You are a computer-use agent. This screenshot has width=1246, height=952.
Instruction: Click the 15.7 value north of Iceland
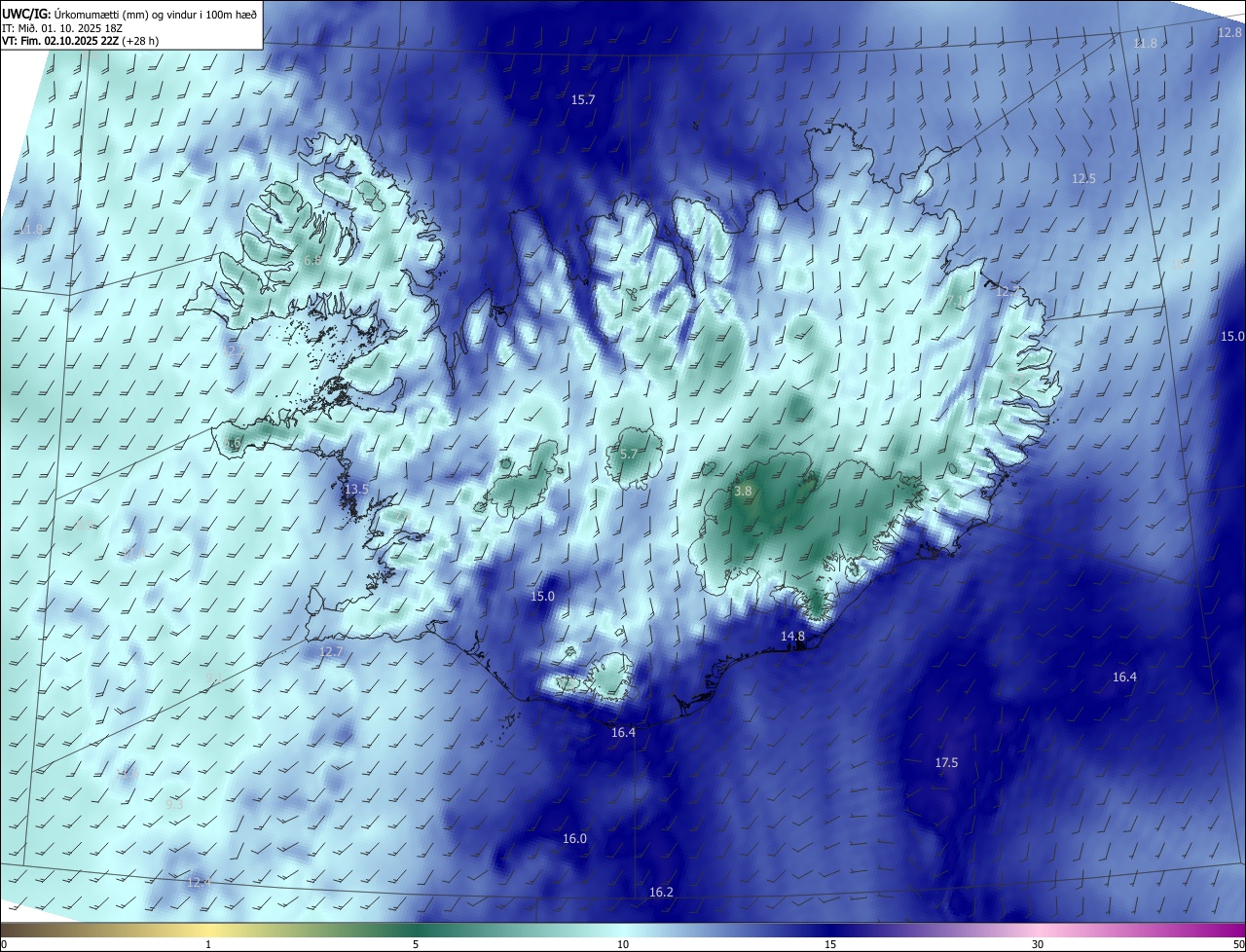[x=582, y=99]
